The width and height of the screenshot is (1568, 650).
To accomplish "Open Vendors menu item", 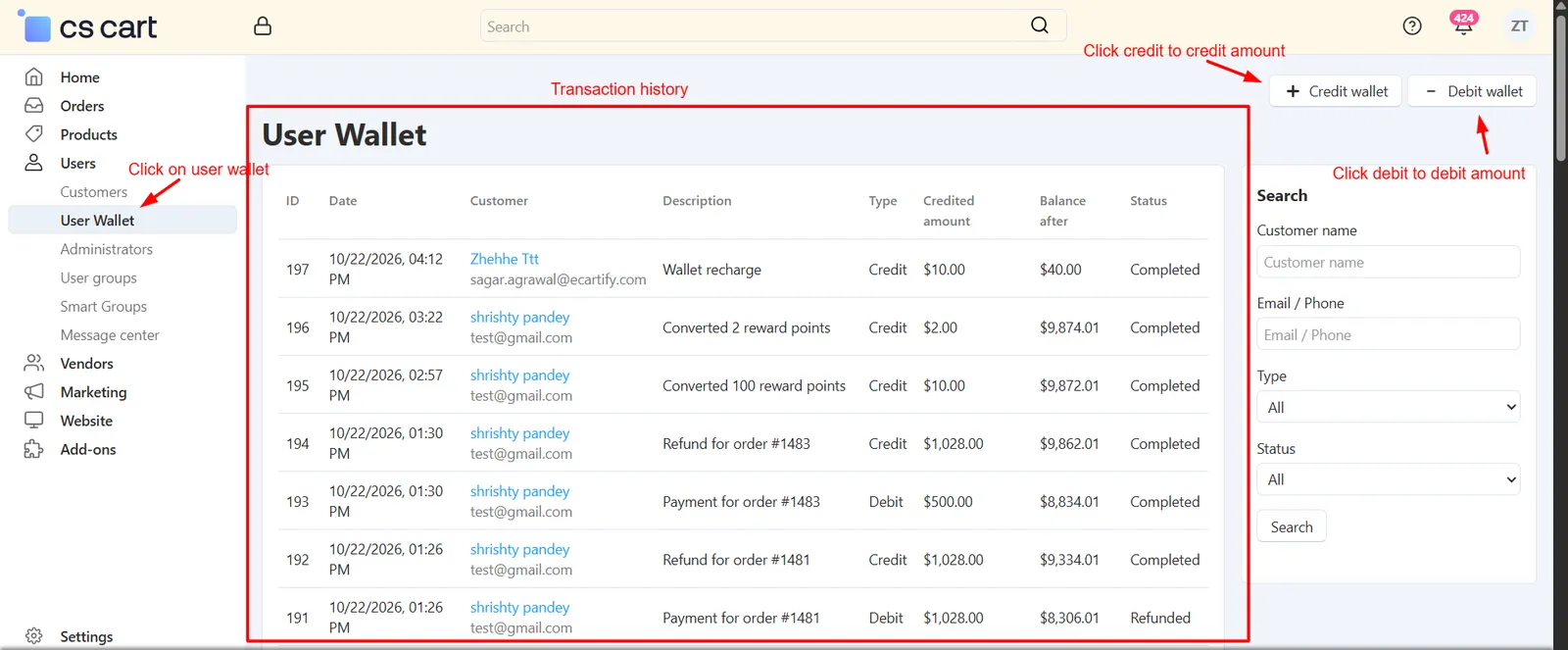I will tap(86, 364).
